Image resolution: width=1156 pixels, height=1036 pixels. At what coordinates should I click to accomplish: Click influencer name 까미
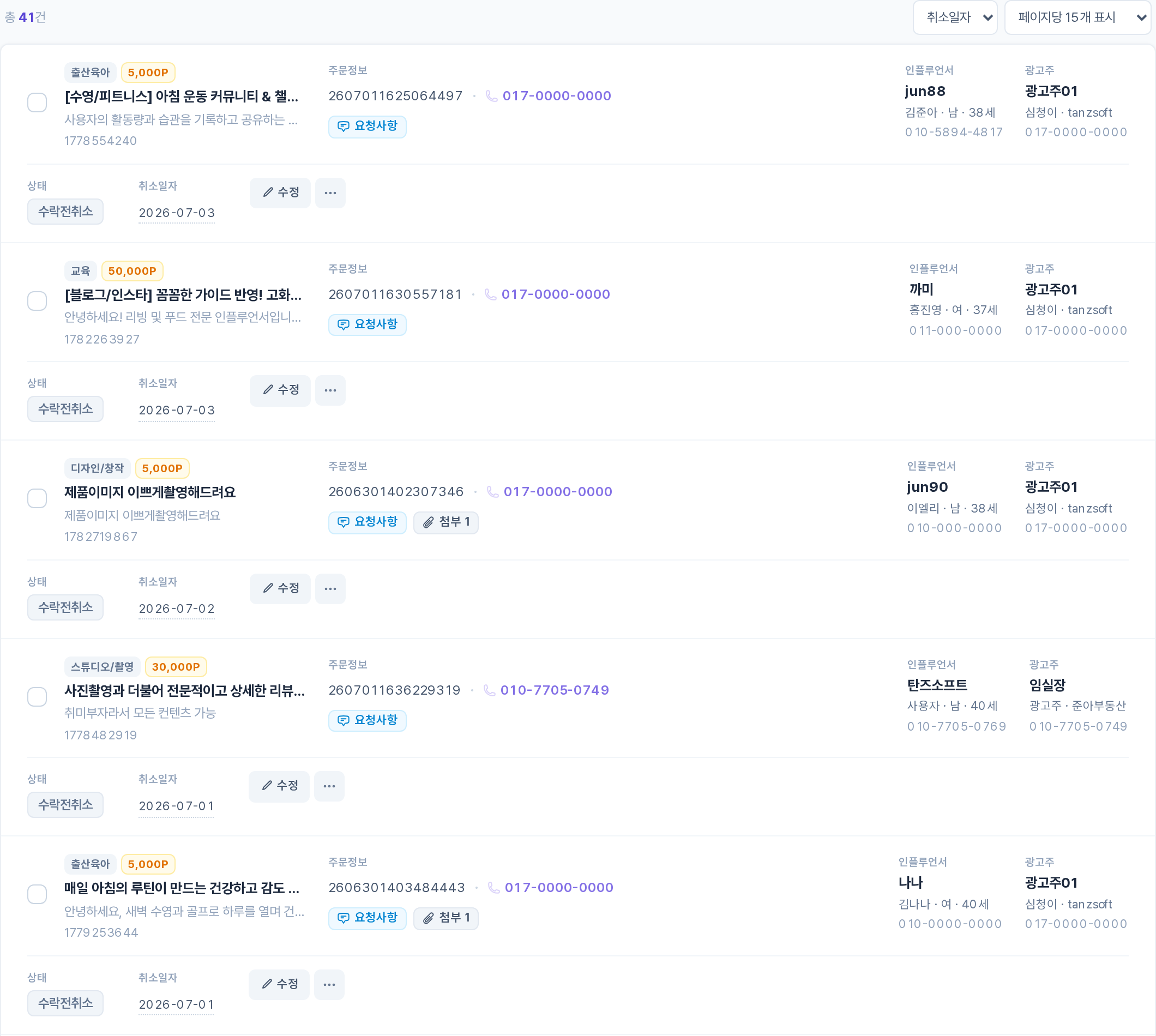[922, 289]
